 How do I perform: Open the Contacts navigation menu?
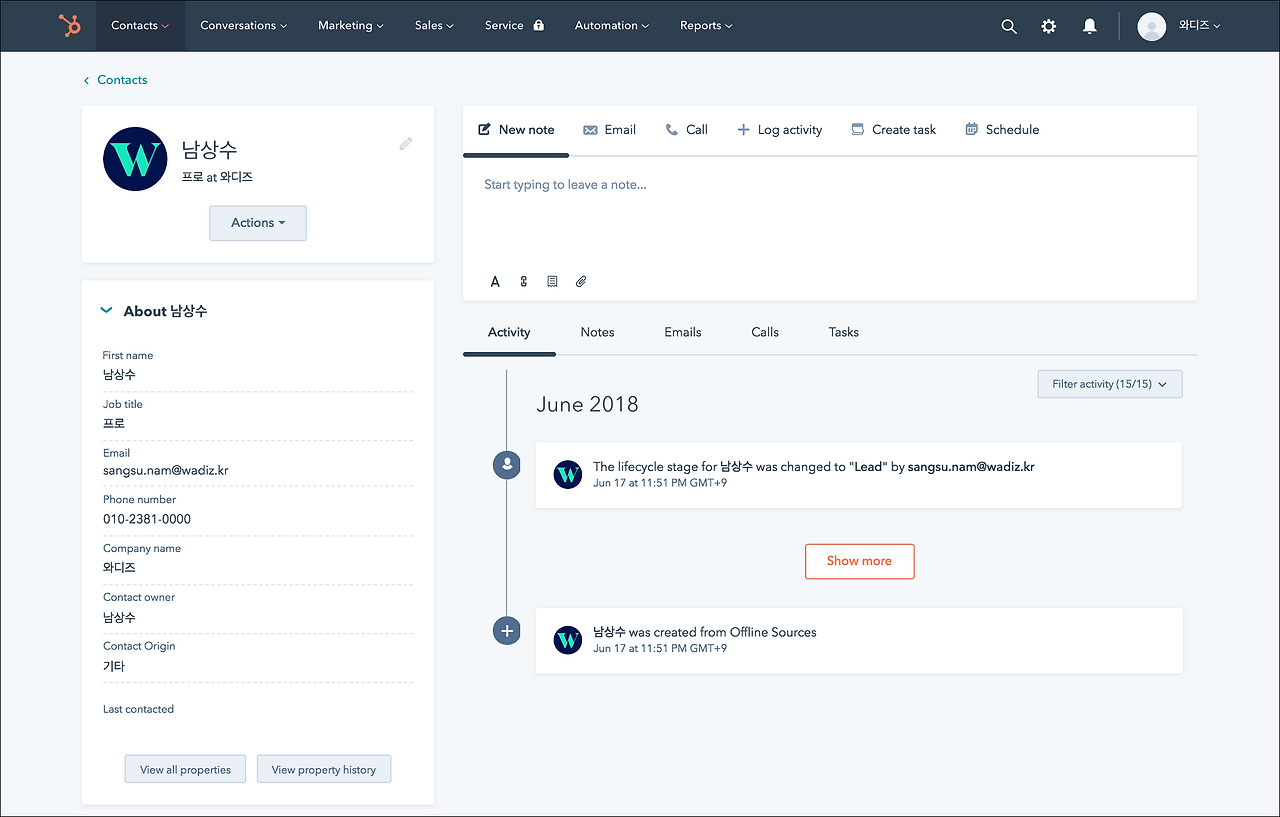pyautogui.click(x=140, y=26)
